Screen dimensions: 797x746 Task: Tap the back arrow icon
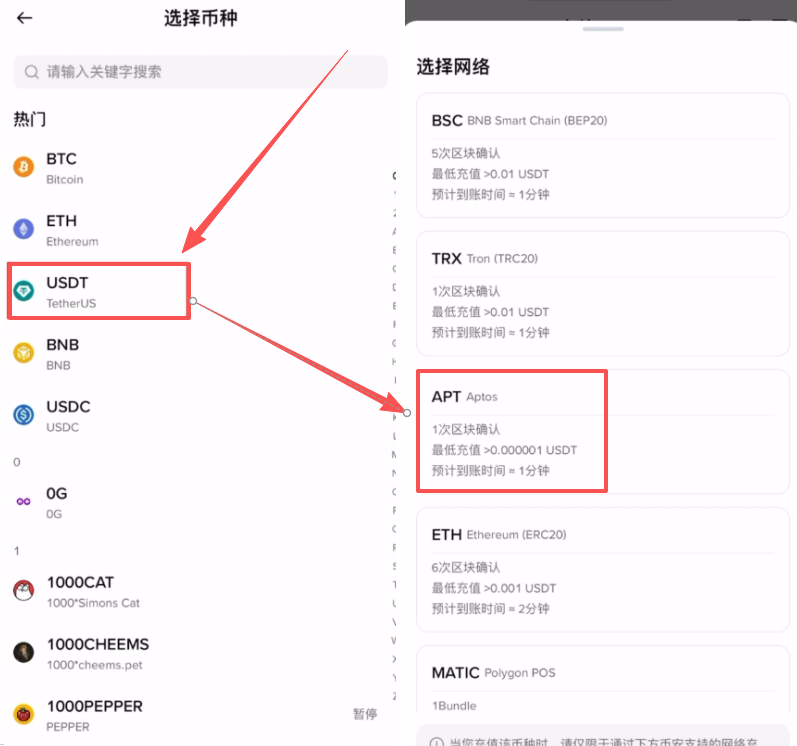coord(25,18)
